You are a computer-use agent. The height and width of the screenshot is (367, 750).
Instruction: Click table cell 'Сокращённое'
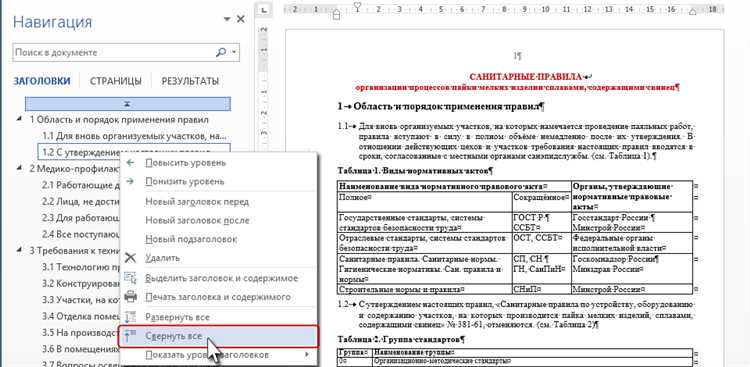[541, 201]
